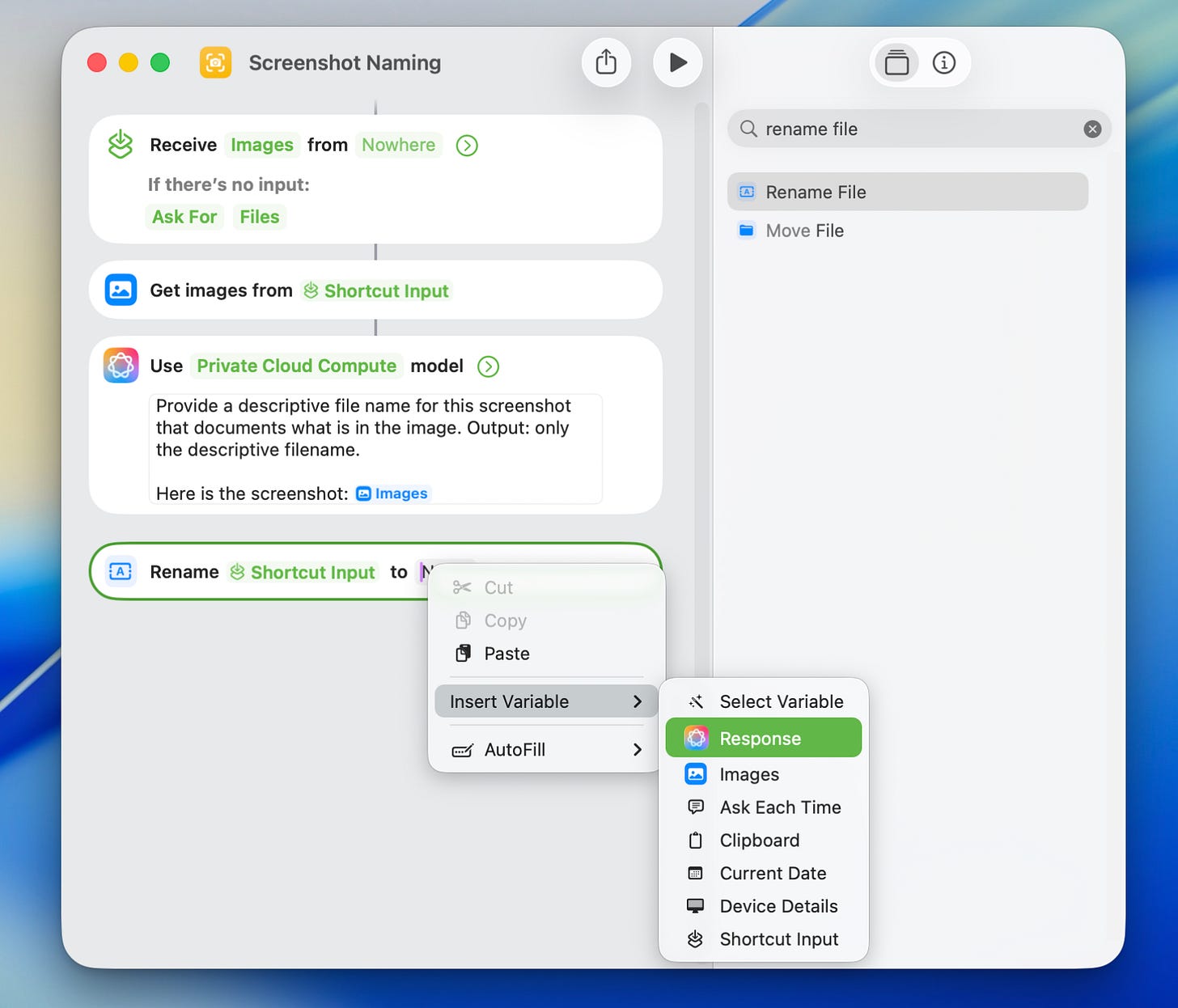This screenshot has width=1178, height=1008.
Task: Show shortcut details info icon
Action: [944, 62]
